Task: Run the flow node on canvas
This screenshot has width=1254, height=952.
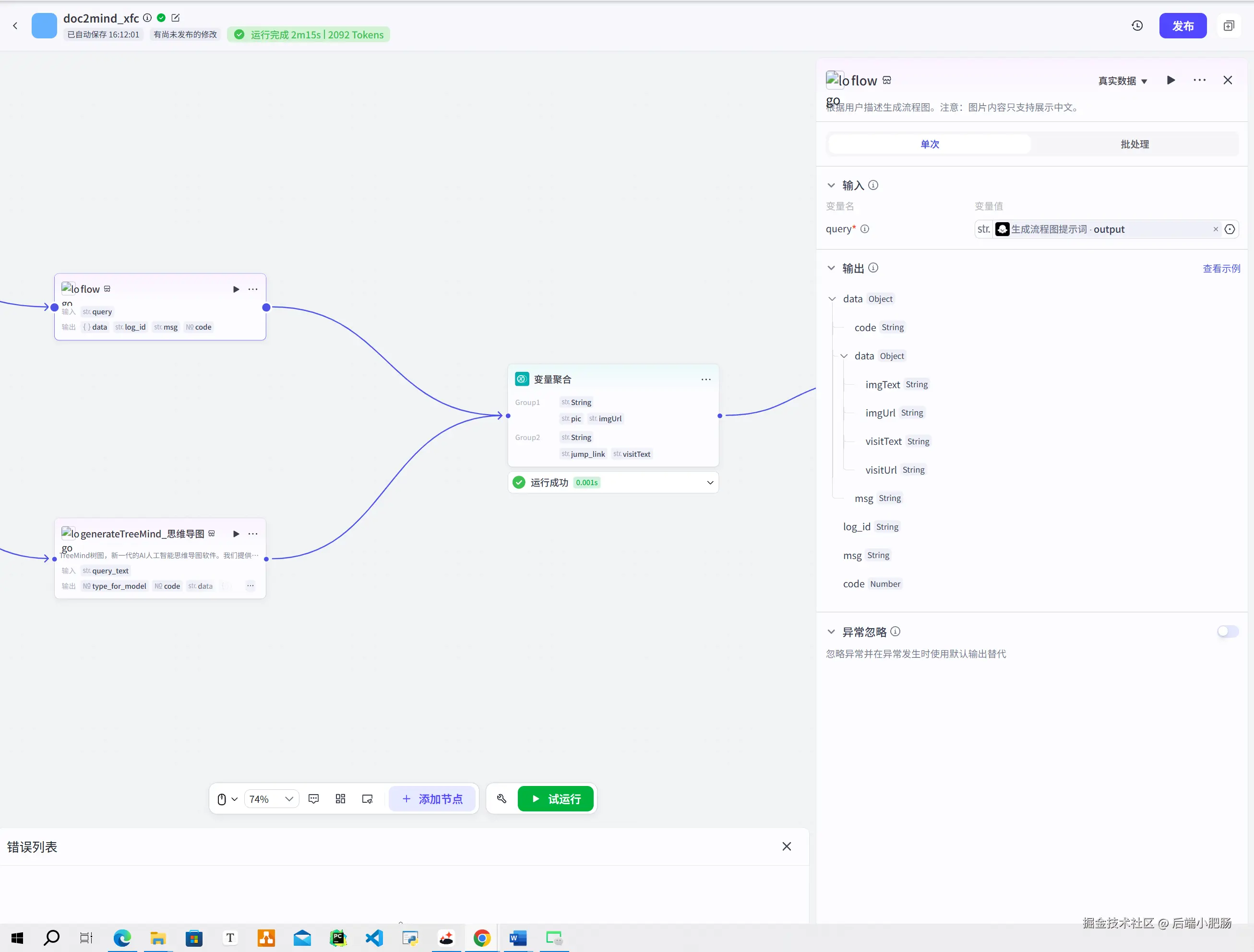Action: [x=236, y=289]
